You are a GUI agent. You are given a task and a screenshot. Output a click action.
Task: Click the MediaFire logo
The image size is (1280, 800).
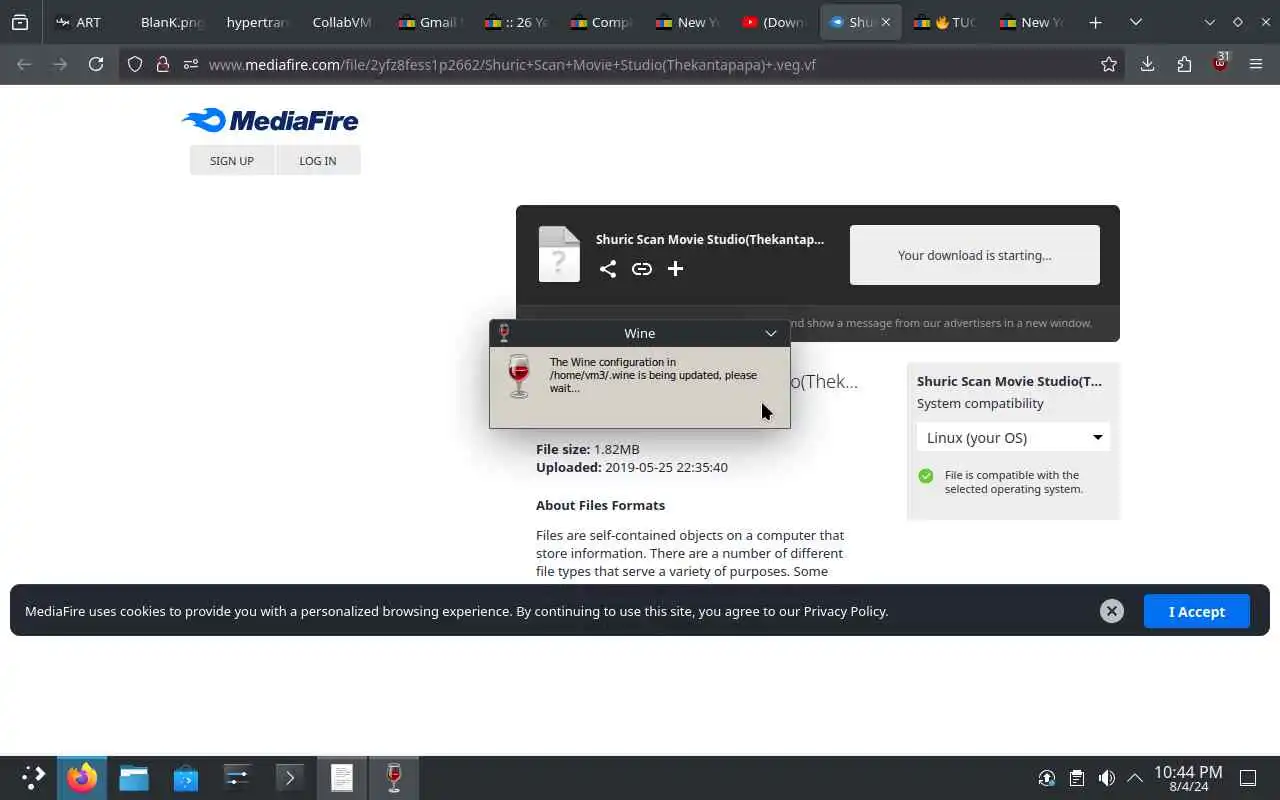click(x=269, y=120)
